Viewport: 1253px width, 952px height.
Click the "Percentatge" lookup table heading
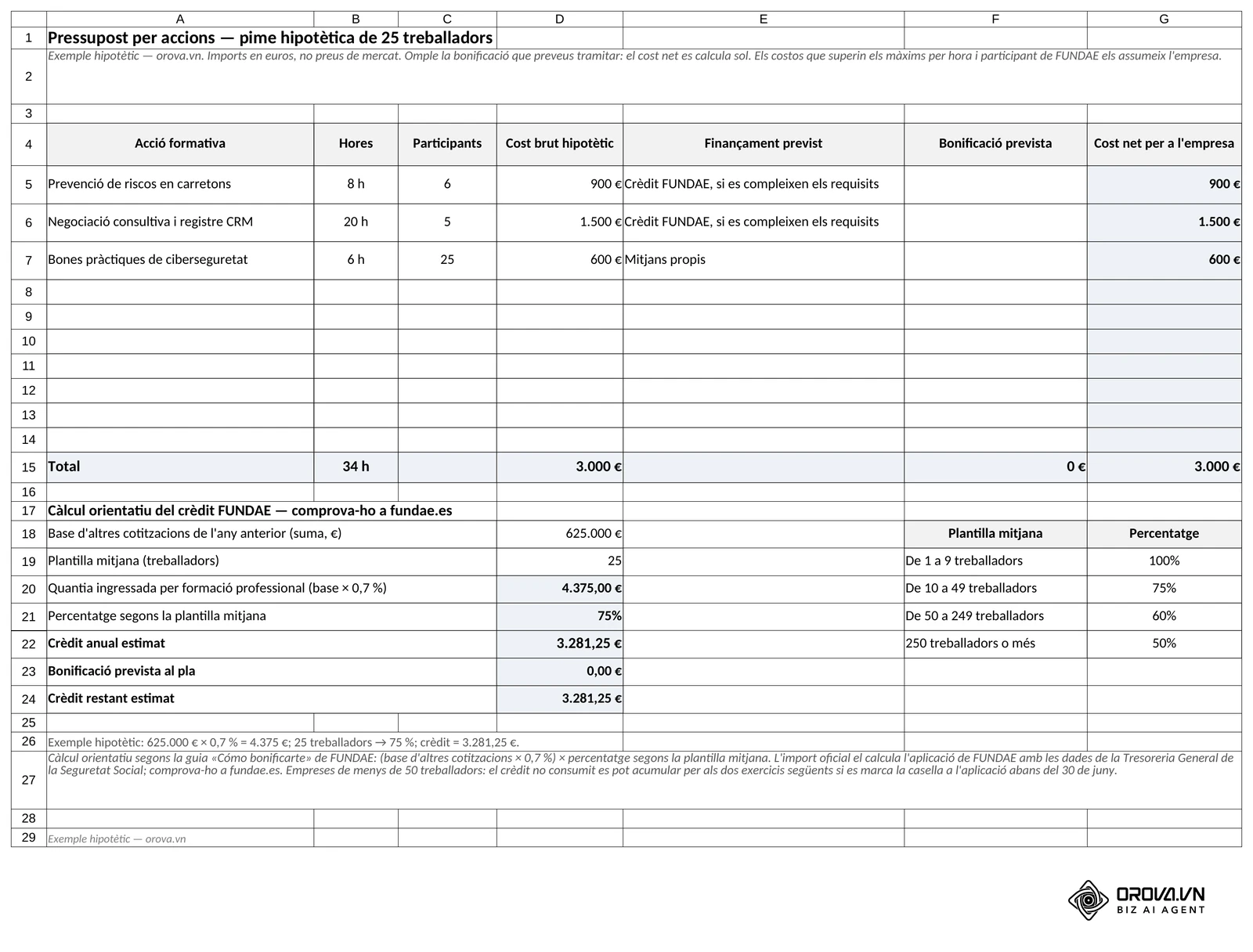click(x=1164, y=534)
